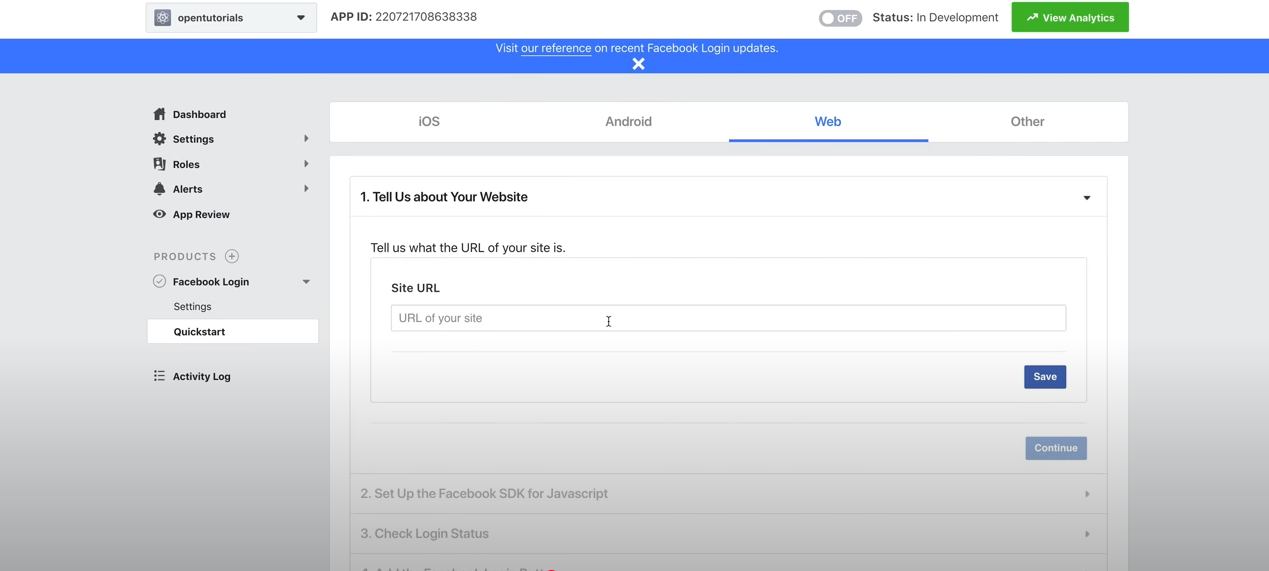
Task: Switch to the Android tab
Action: point(628,121)
